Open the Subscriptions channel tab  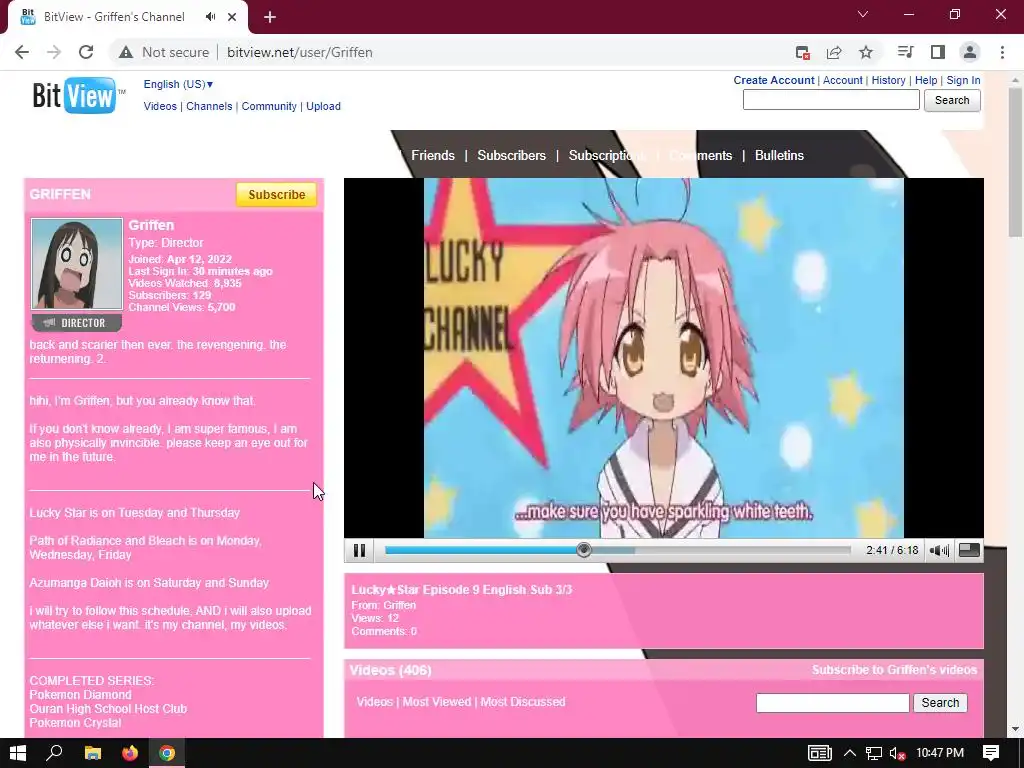(x=607, y=155)
